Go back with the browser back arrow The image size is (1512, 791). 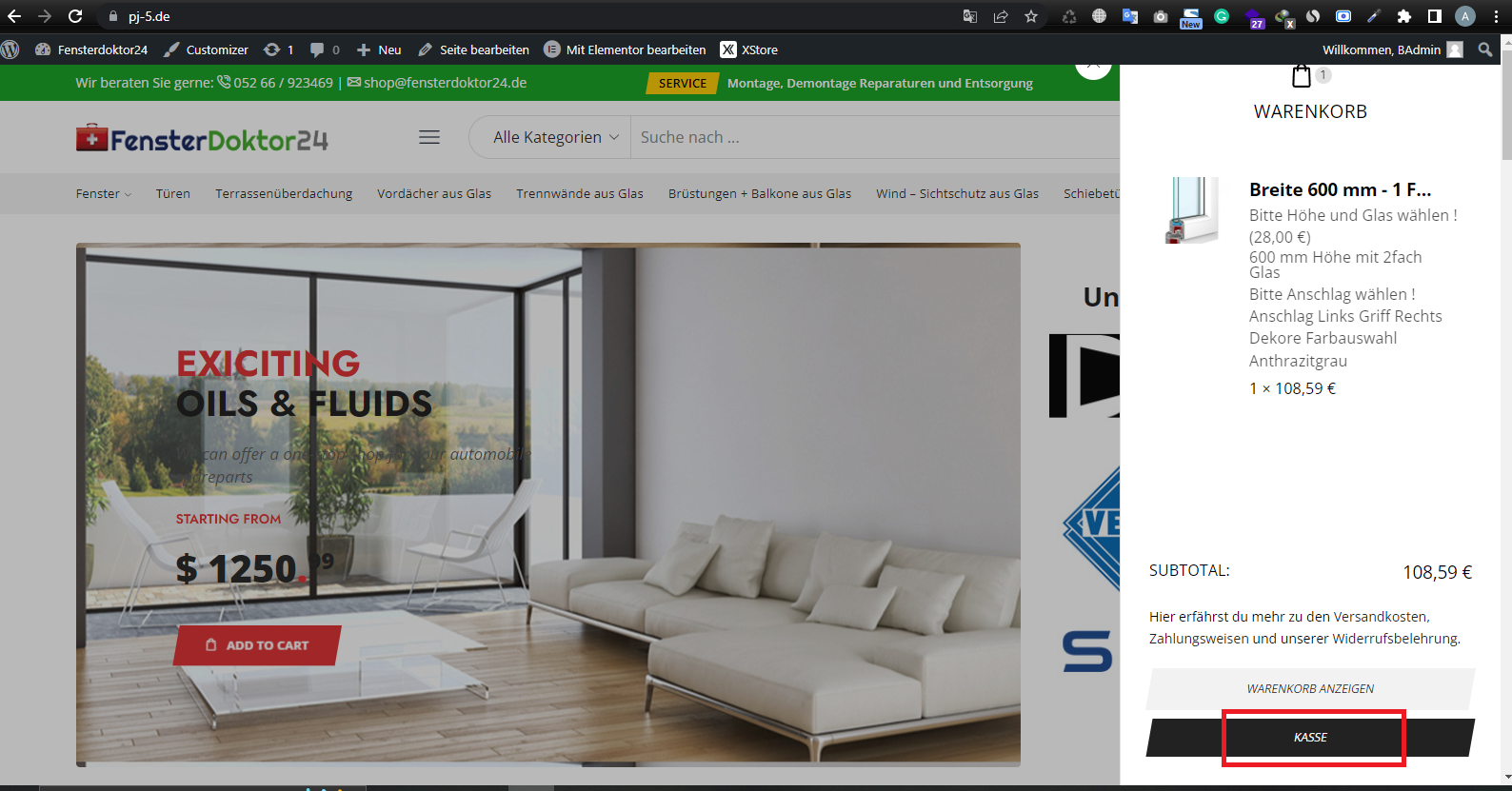pos(14,16)
